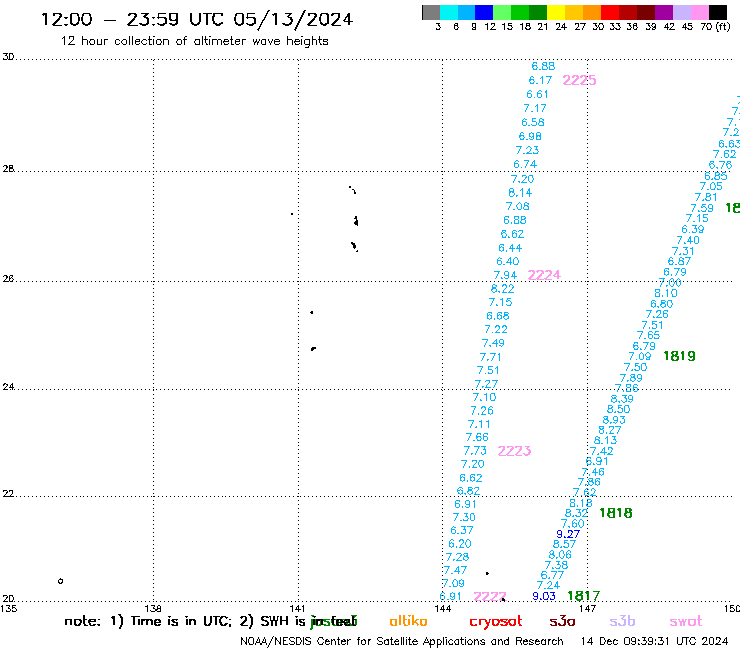Click the dark red 's3a' legend label
The image size is (740, 650).
pos(562,621)
